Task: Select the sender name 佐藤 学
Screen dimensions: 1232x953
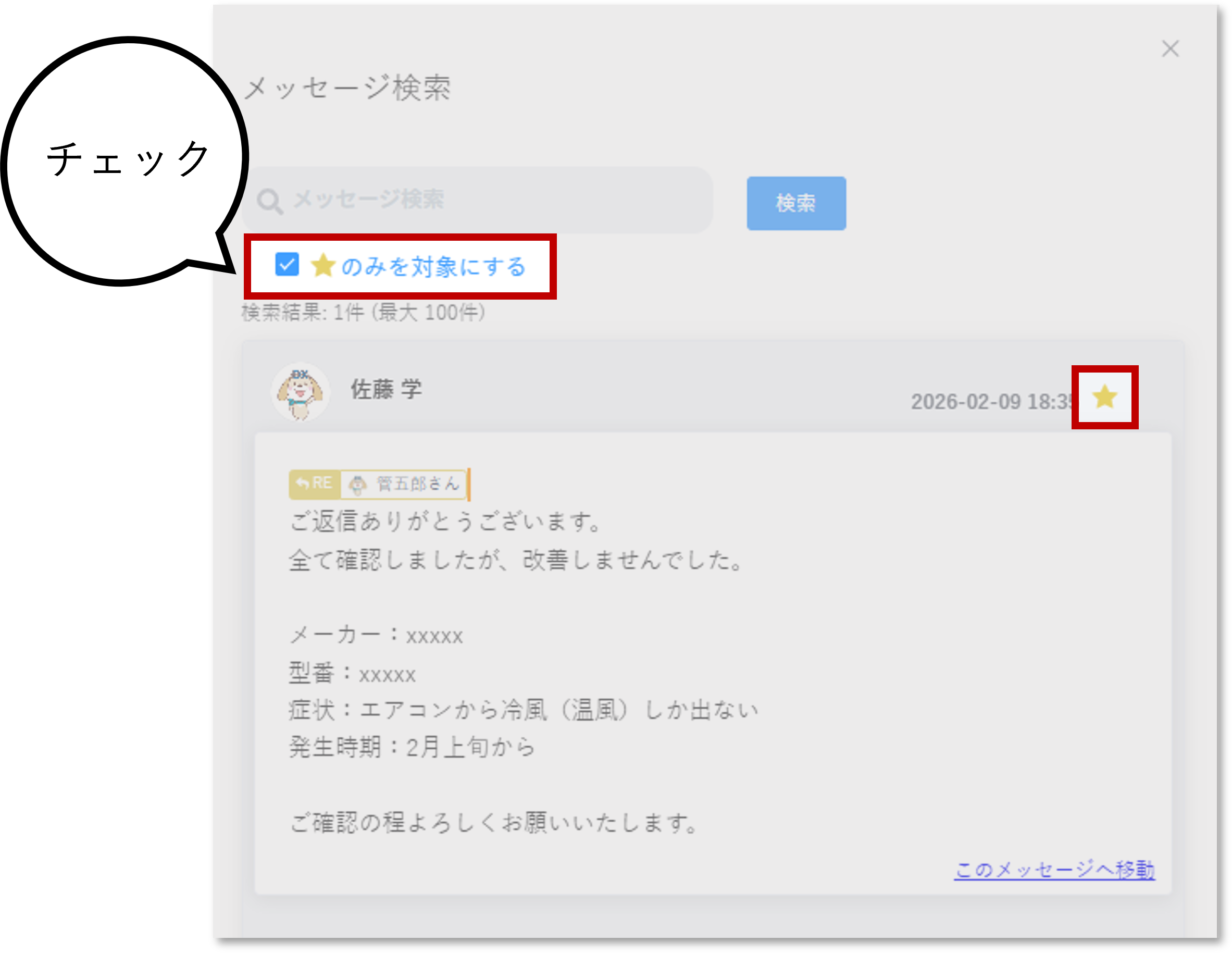Action: click(386, 389)
